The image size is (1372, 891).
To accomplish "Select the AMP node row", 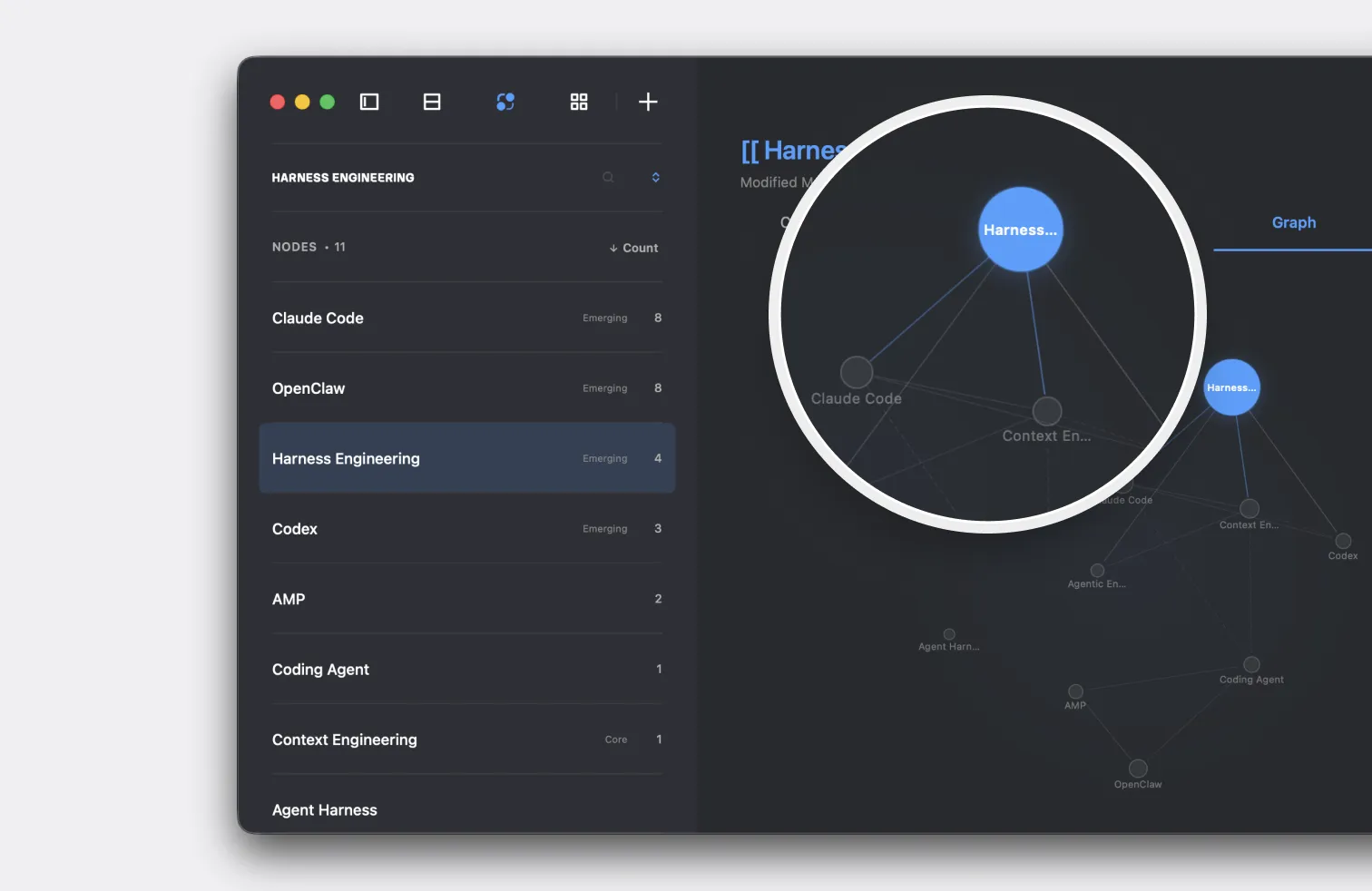I will tap(467, 599).
